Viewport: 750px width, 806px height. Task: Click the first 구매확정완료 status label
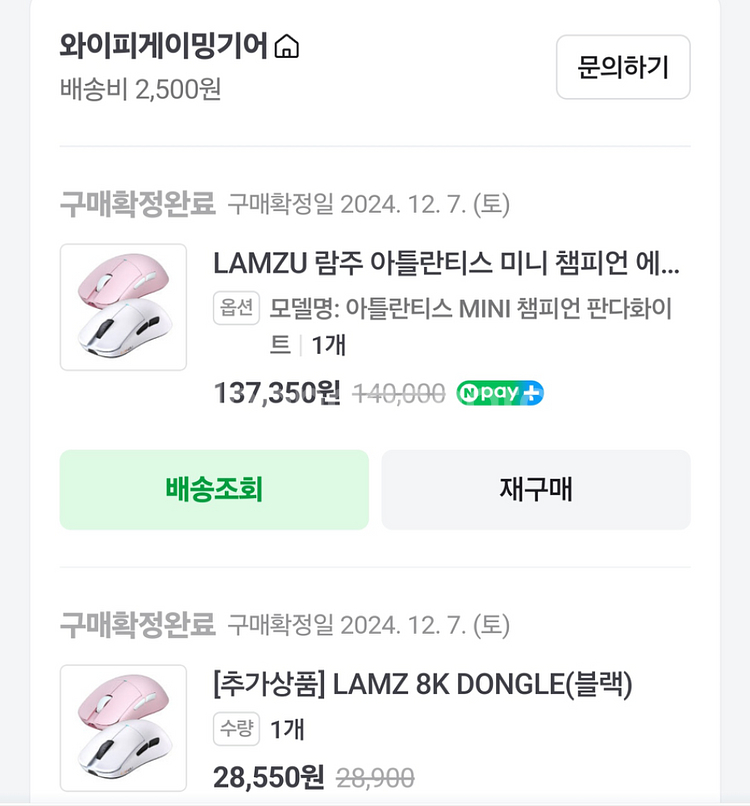tap(137, 205)
